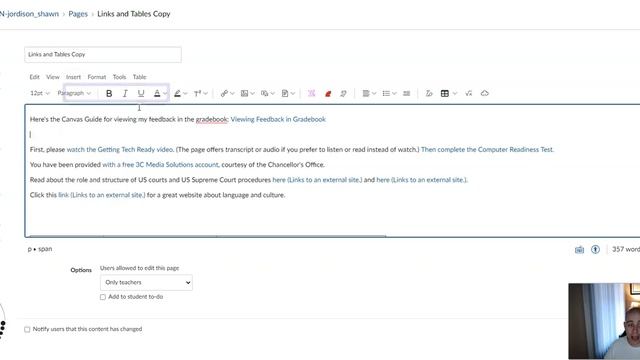Click the indent icon
This screenshot has height=360, width=640.
coord(407,93)
